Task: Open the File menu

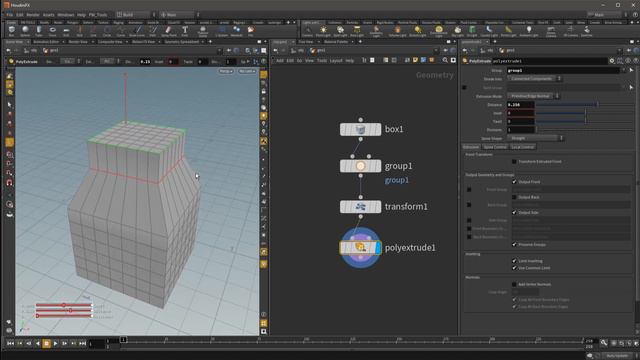Action: click(x=9, y=15)
